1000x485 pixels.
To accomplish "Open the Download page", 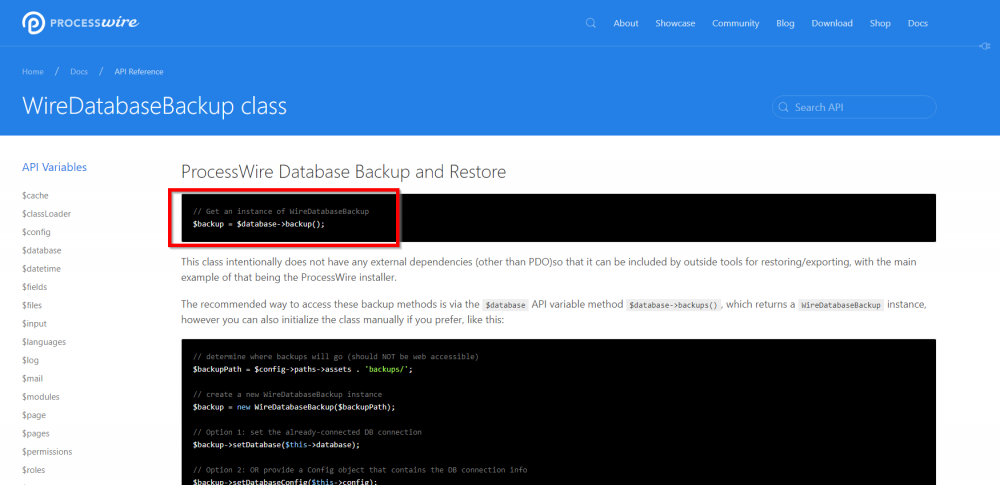I will click(832, 23).
